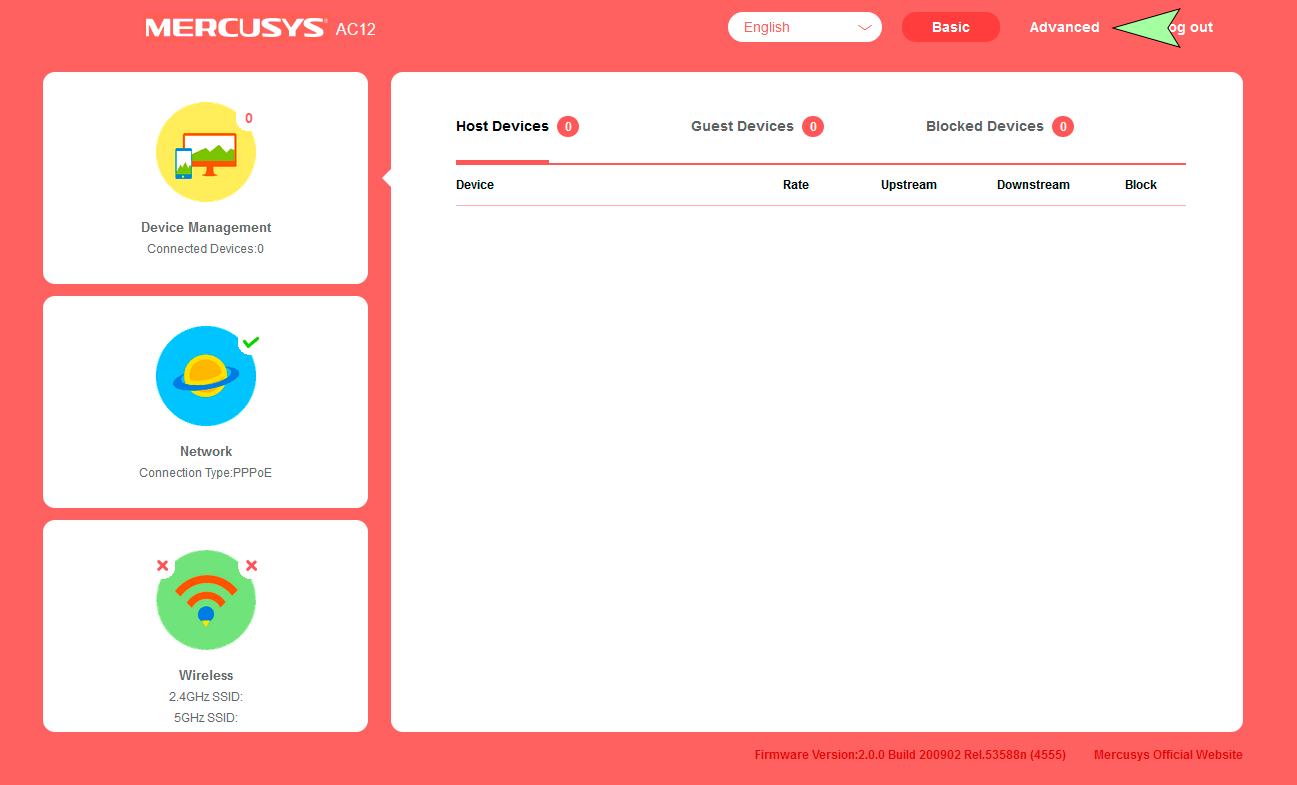Open the Wireless settings Wi-Fi icon
The width and height of the screenshot is (1297, 785).
pyautogui.click(x=205, y=600)
